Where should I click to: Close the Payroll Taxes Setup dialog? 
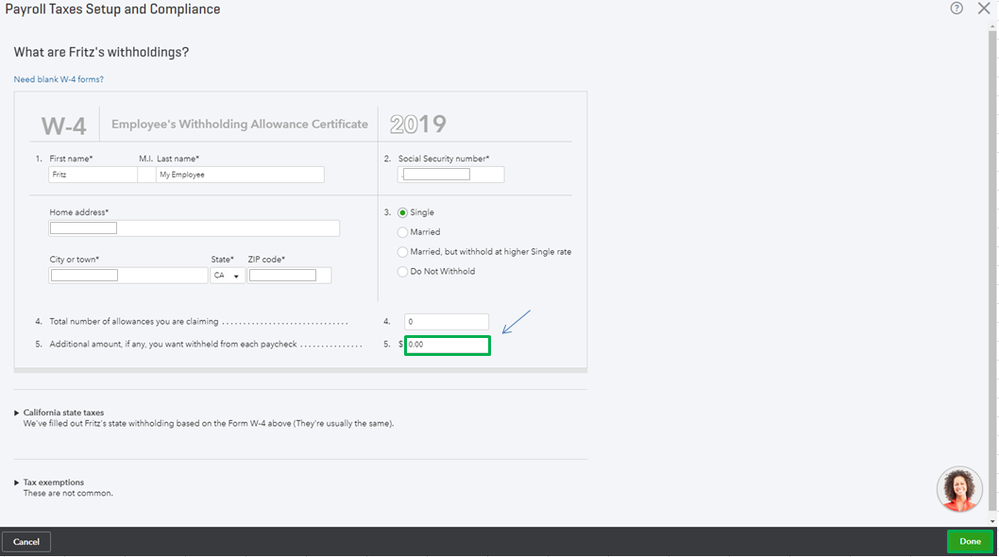[x=983, y=9]
